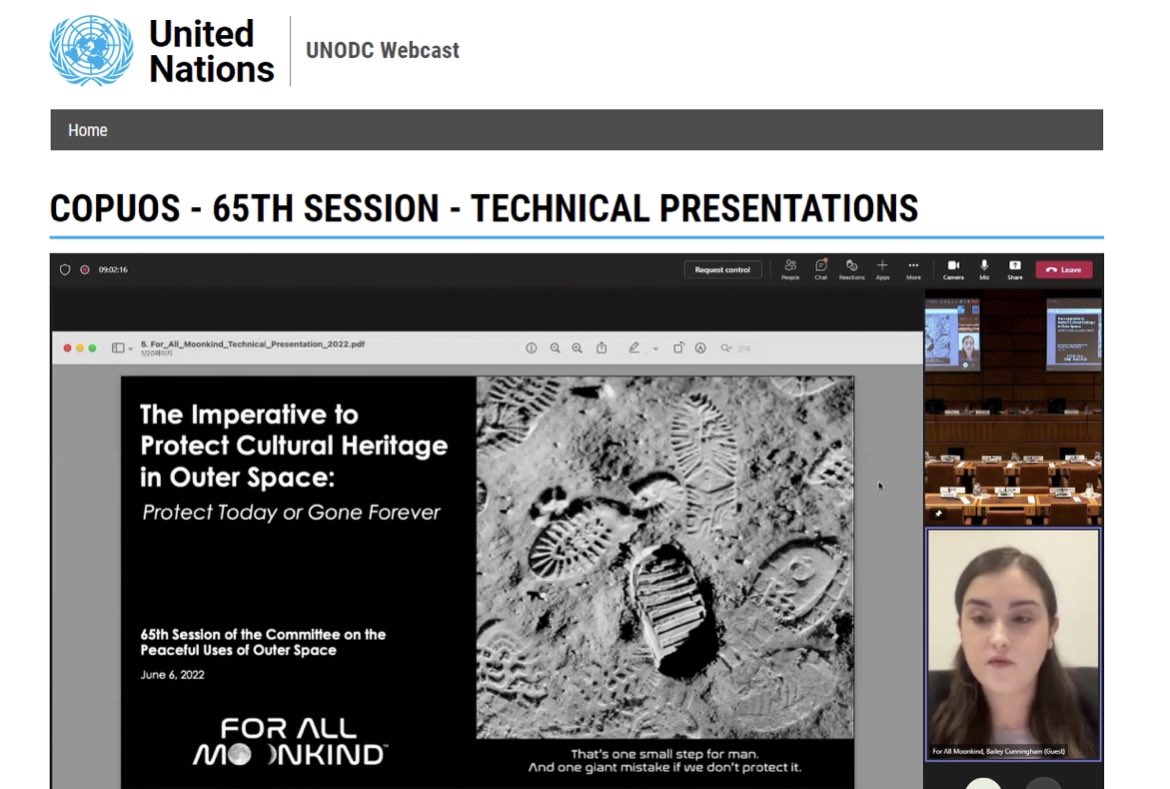Click 'That's one small step' caption
The image size is (1170, 789).
point(665,761)
